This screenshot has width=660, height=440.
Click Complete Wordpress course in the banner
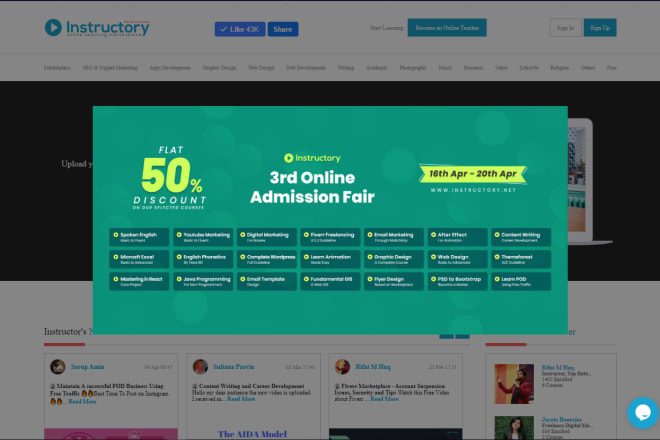pyautogui.click(x=266, y=259)
